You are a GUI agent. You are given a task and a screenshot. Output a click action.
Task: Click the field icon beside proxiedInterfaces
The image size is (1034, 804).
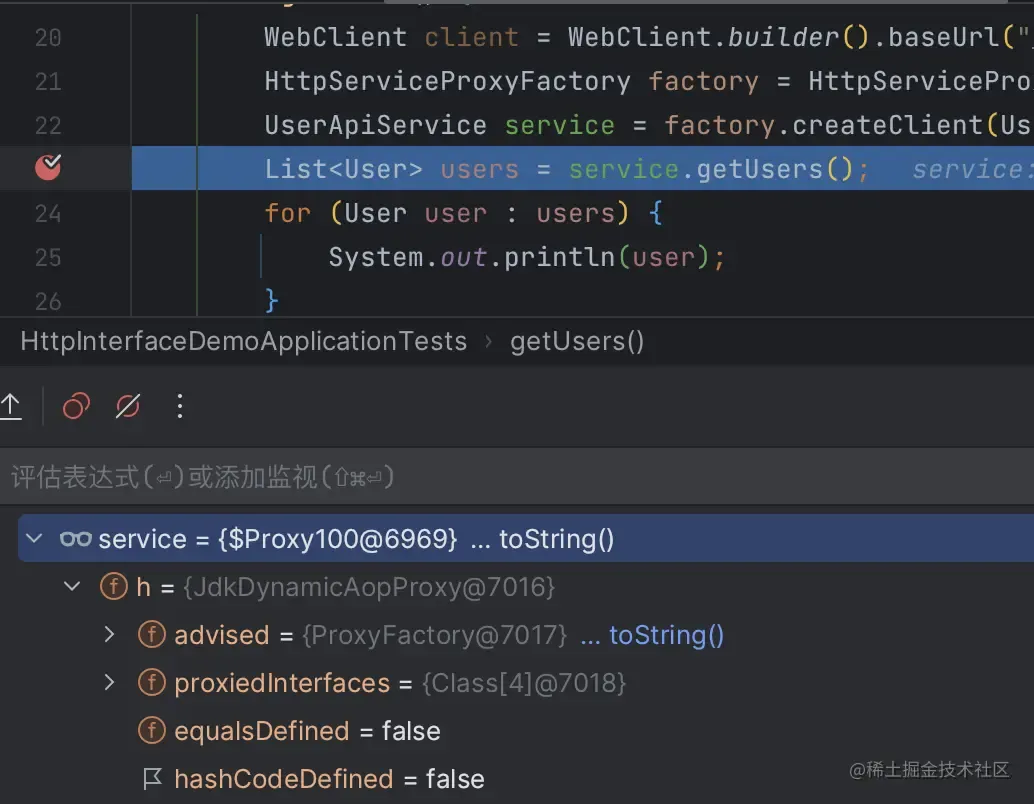click(x=152, y=683)
